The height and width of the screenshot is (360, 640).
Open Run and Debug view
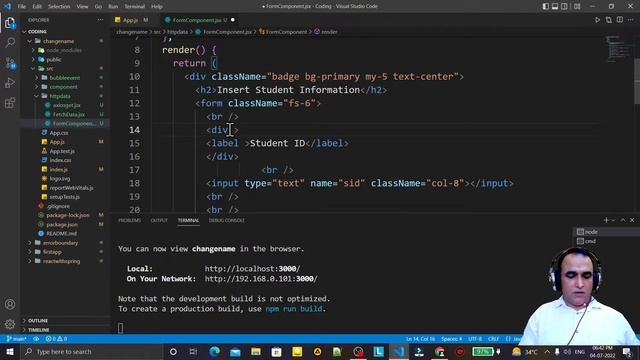tap(10, 83)
